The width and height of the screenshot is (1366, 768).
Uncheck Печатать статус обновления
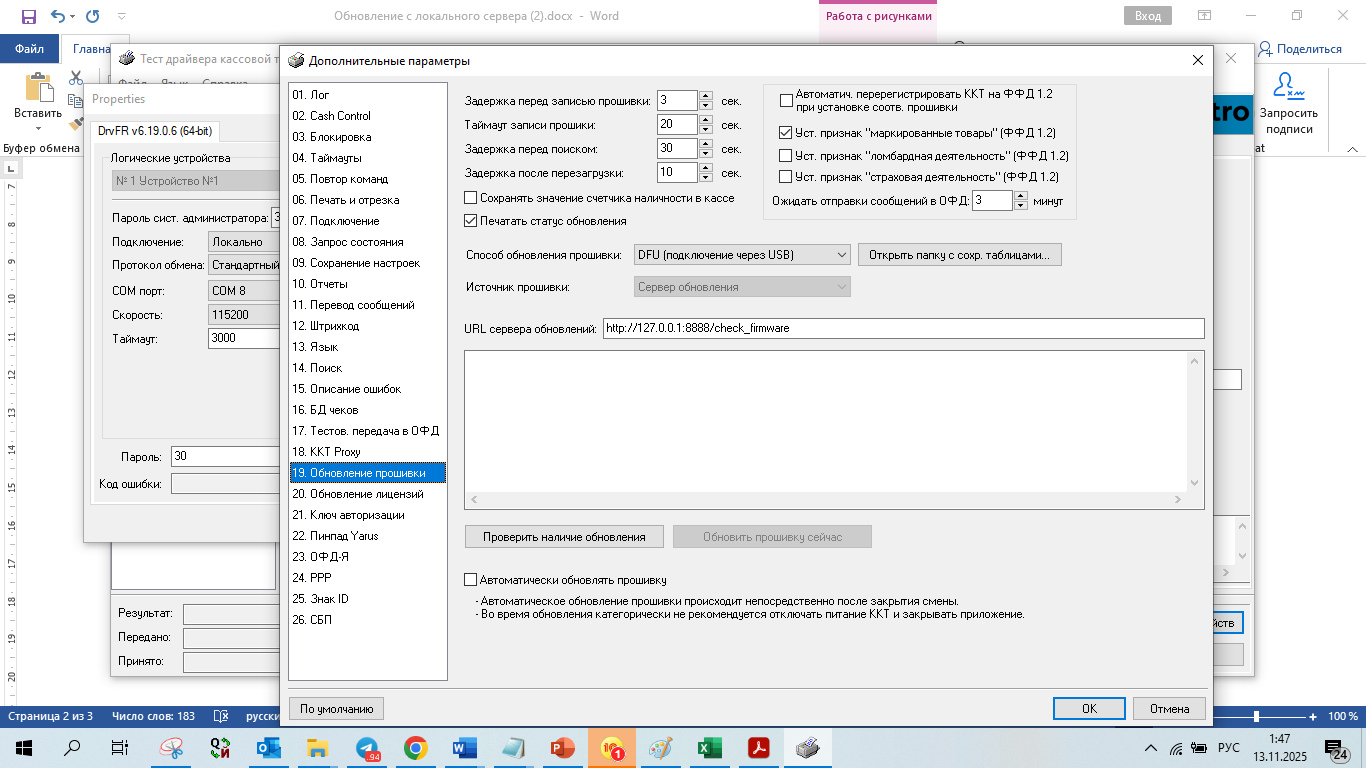[x=472, y=221]
